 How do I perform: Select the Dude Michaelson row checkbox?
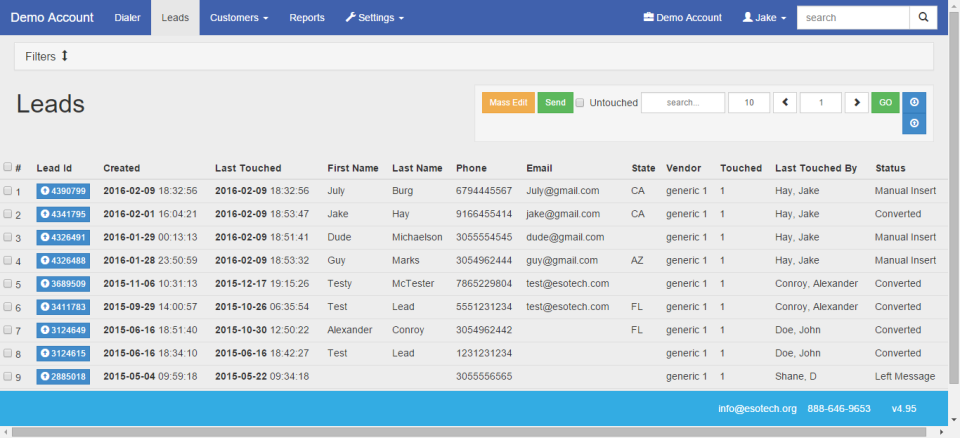[7, 237]
